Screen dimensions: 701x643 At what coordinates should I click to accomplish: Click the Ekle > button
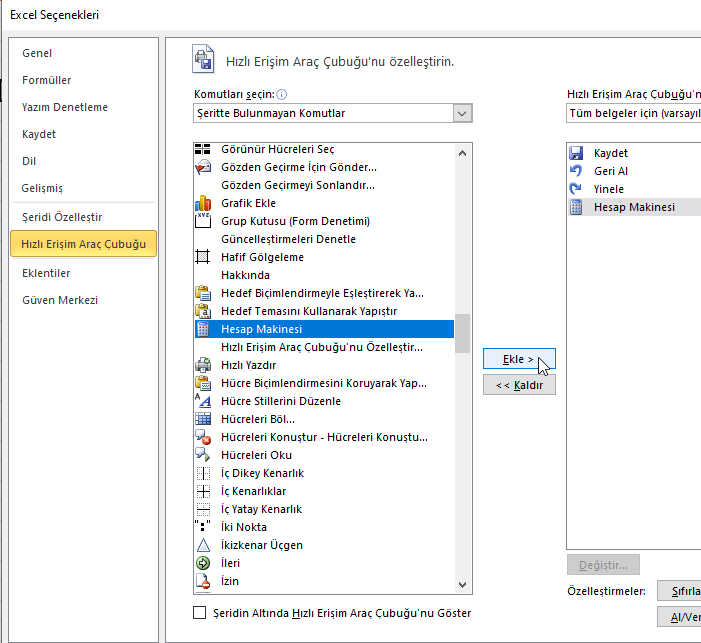(x=519, y=359)
